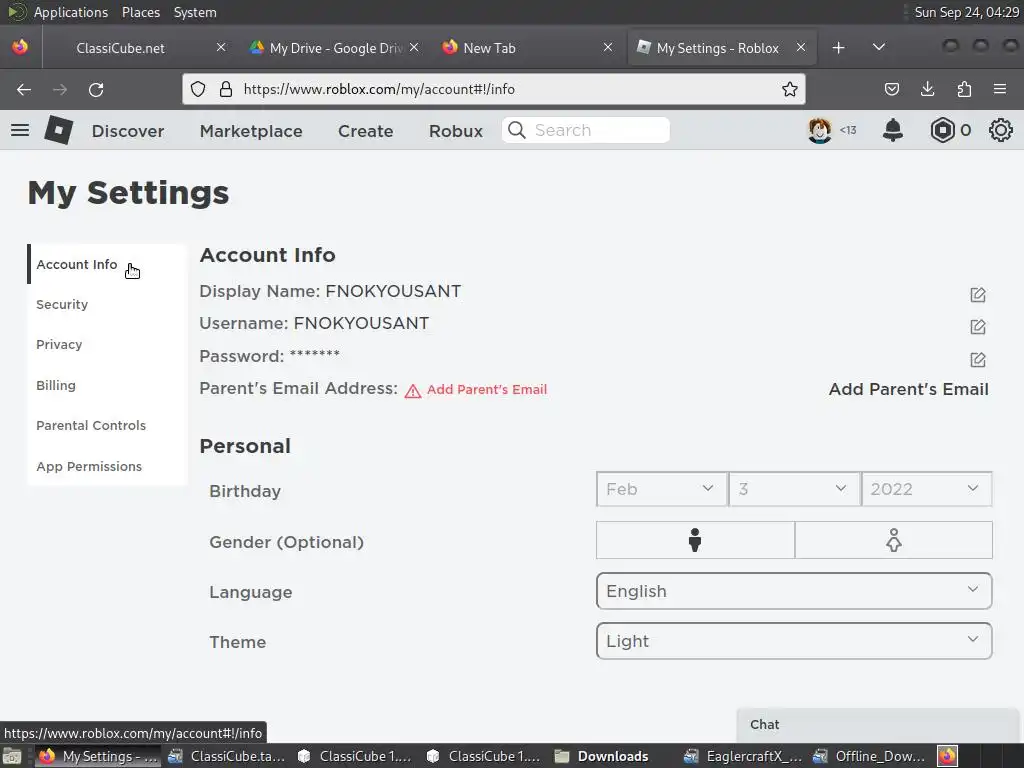
Task: Click the warning icon beside Add Parent's Email
Action: click(x=412, y=391)
